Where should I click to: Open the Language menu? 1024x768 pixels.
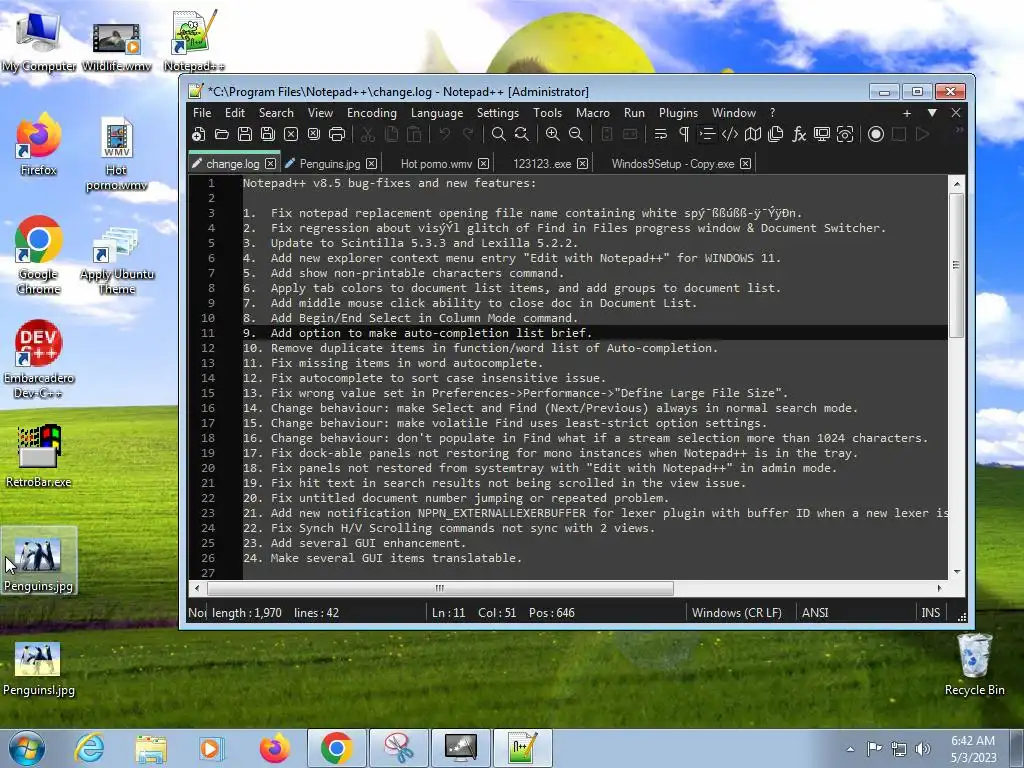(437, 113)
